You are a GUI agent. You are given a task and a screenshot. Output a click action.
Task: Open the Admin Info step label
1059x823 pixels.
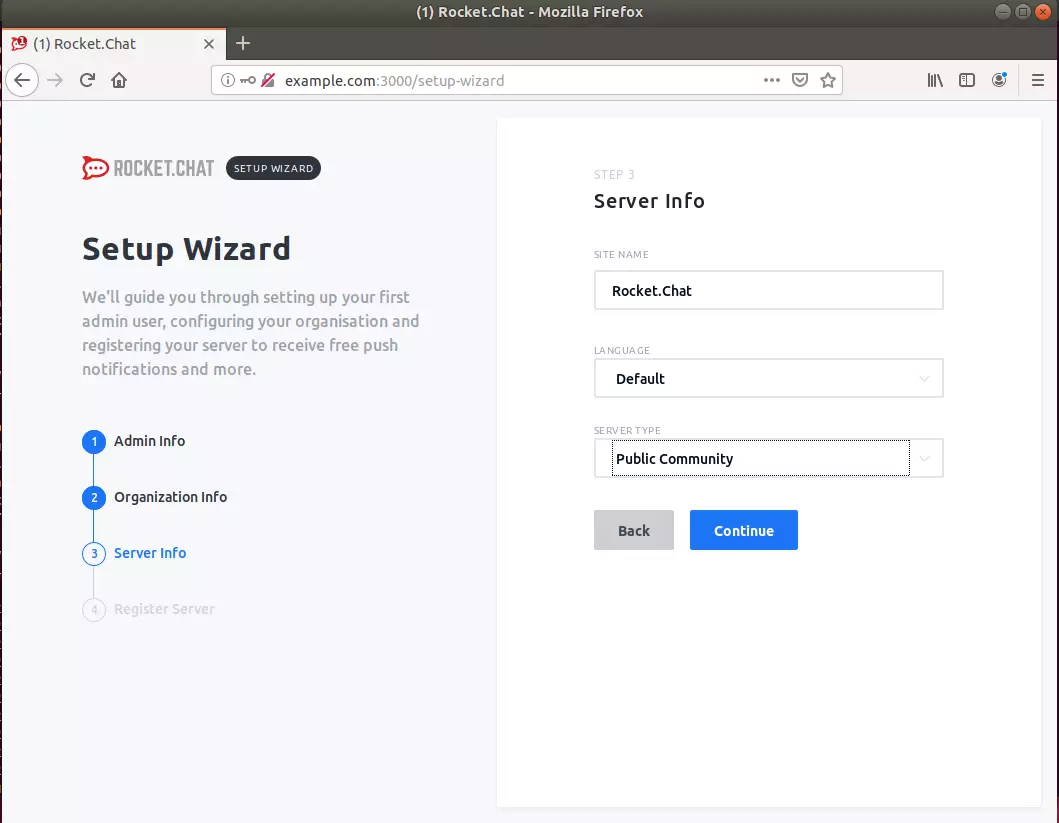(149, 441)
